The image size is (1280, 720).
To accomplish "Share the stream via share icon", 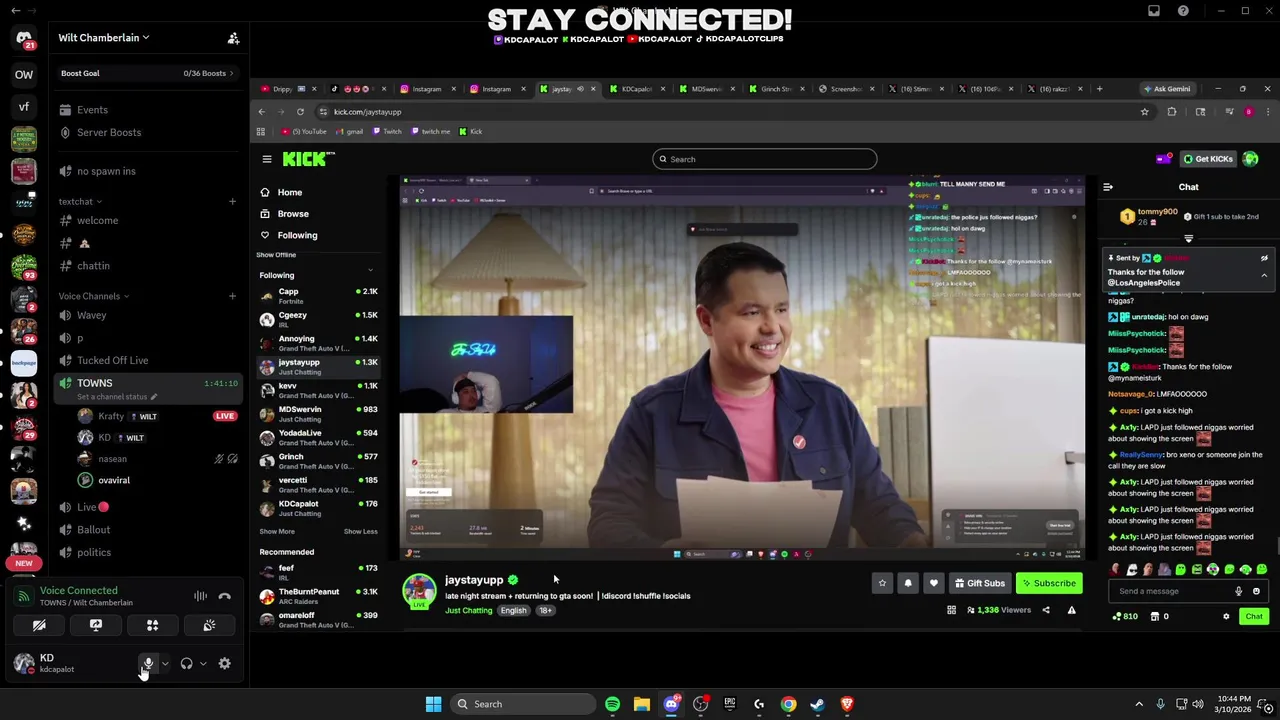I will coord(1046,610).
